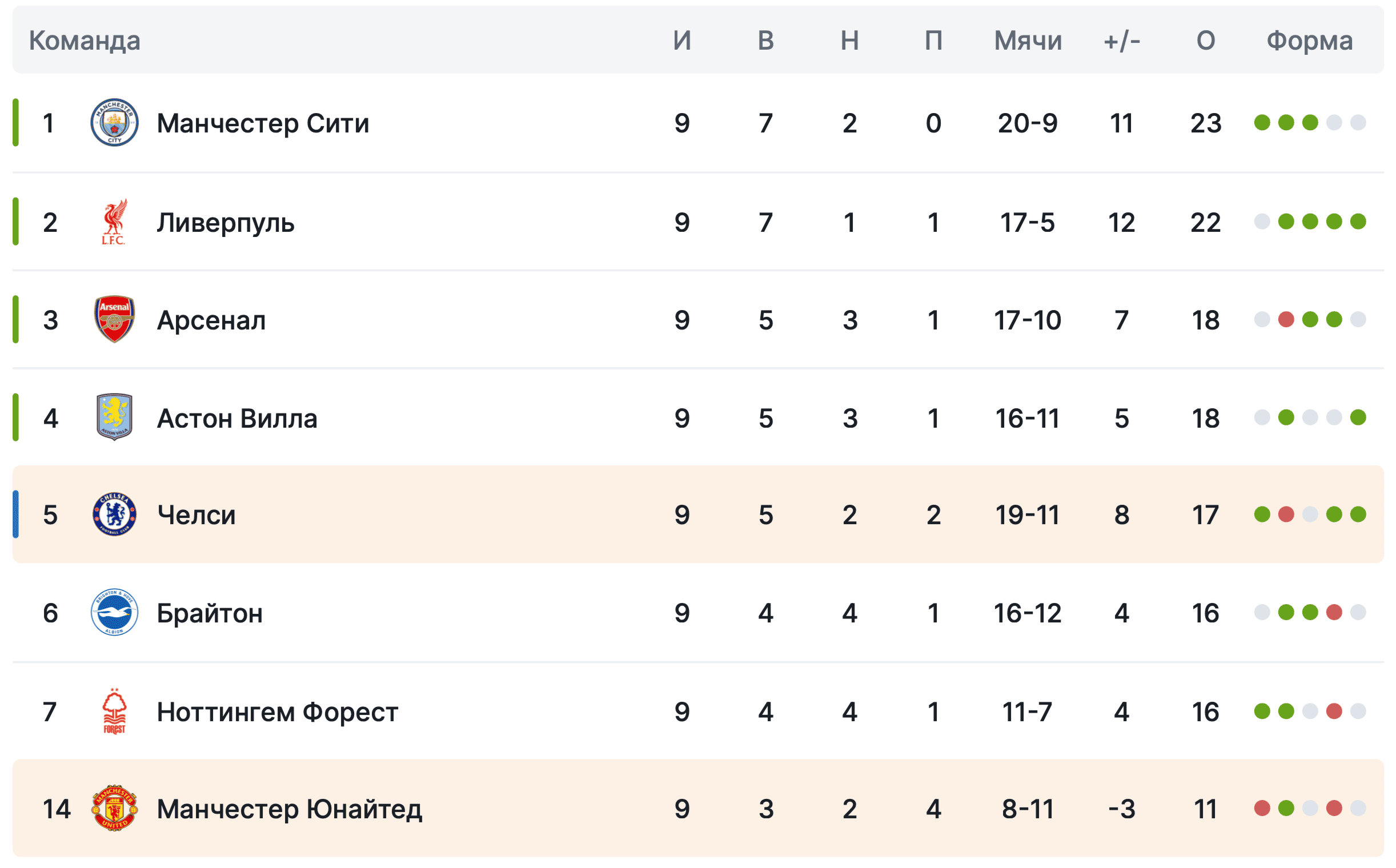Screen dimensions: 1396x868
Task: Click Chelsea's red loss form dot
Action: point(1286,515)
